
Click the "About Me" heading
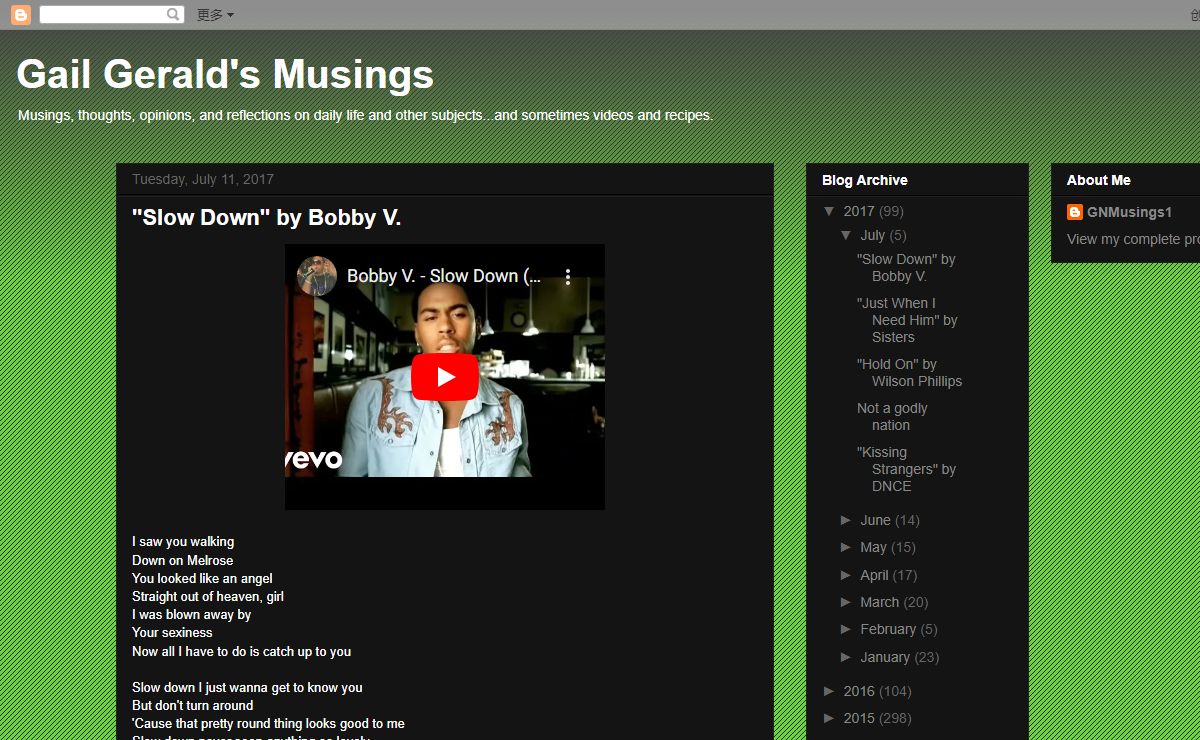click(1098, 180)
